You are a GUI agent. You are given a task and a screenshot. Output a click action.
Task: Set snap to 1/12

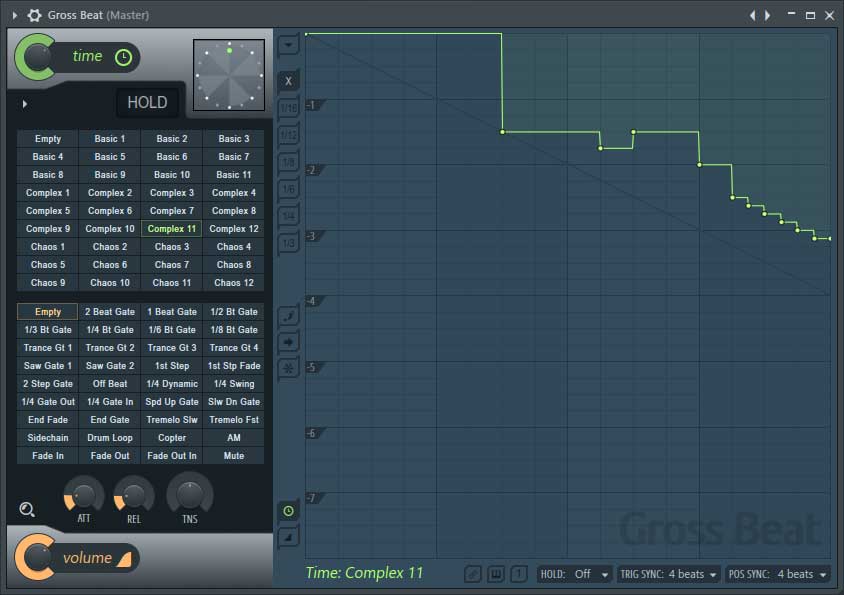tap(289, 135)
